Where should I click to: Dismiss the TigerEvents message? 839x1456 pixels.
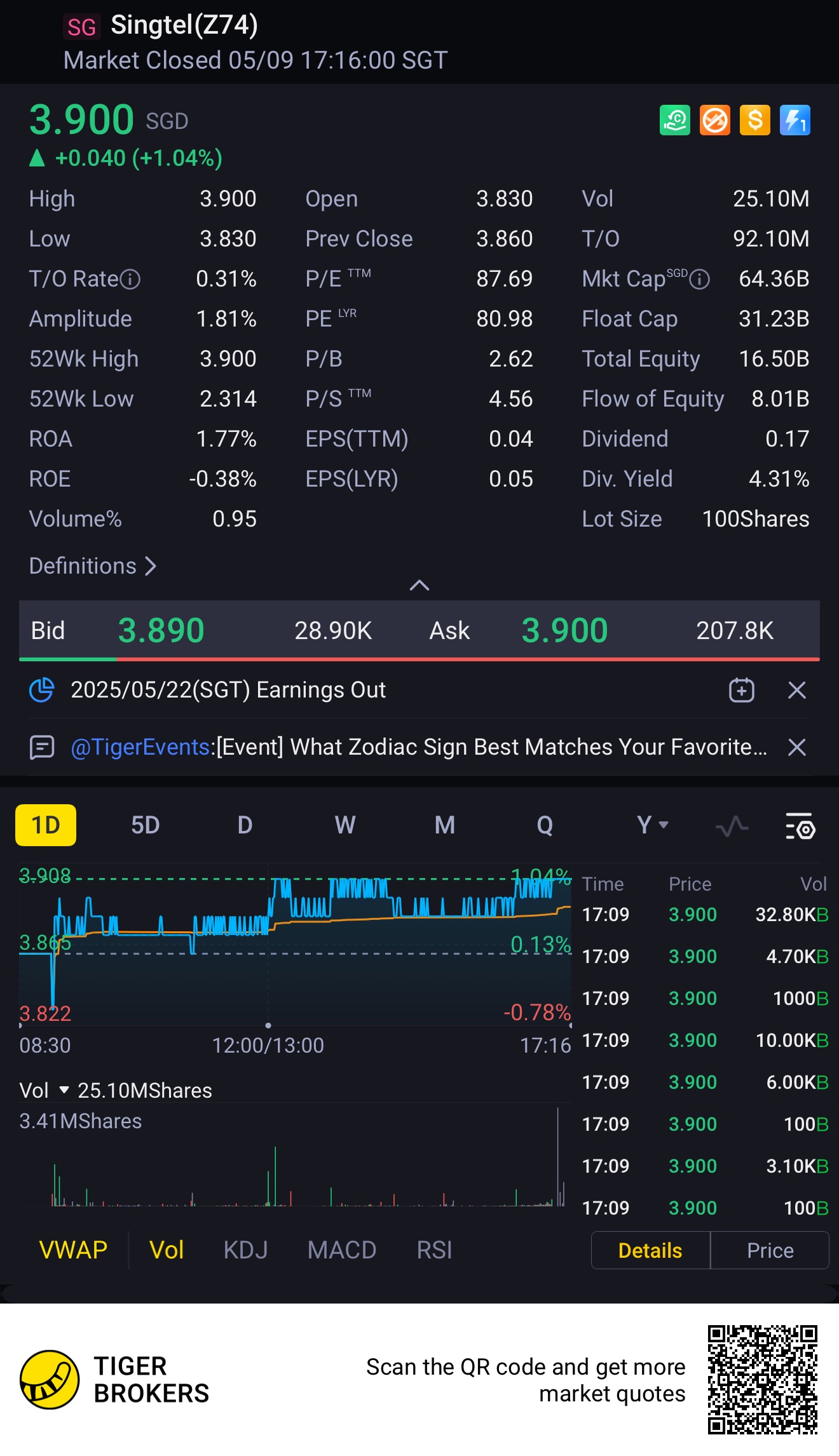tap(797, 747)
